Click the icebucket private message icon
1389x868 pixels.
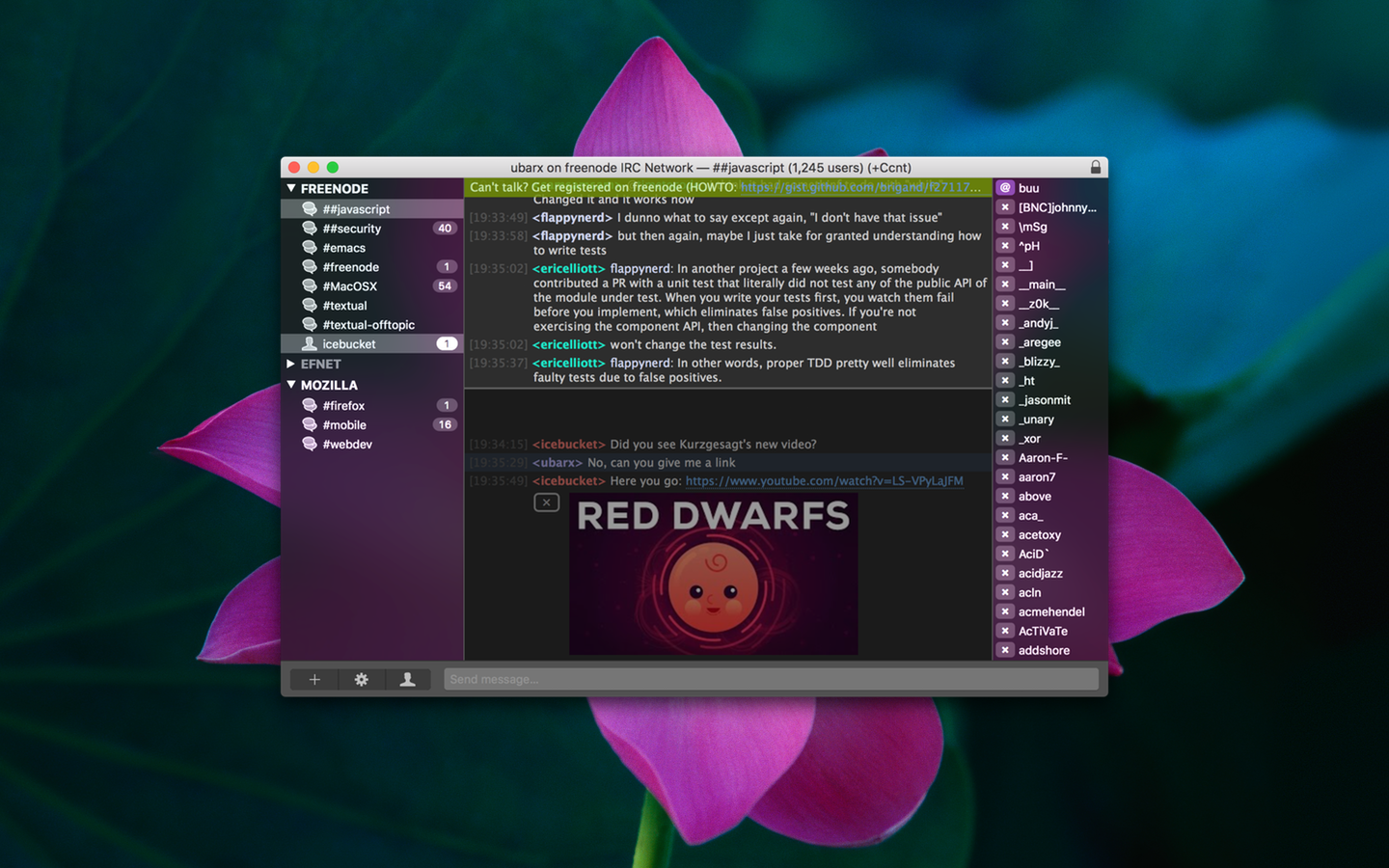pyautogui.click(x=310, y=343)
